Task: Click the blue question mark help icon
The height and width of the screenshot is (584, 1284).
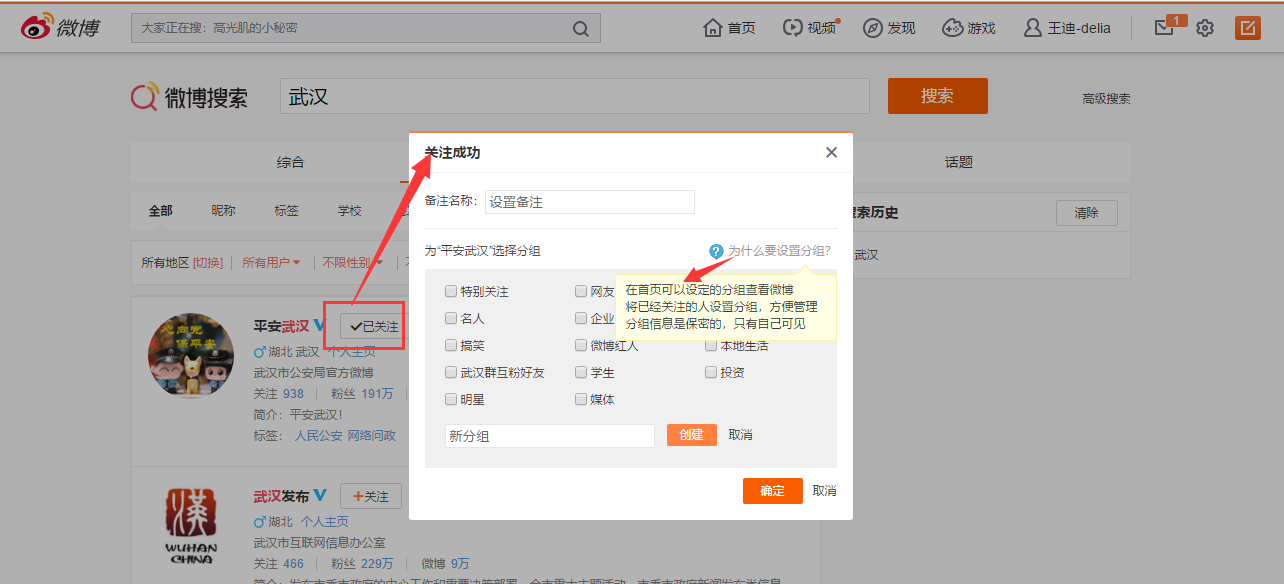Action: pyautogui.click(x=716, y=251)
